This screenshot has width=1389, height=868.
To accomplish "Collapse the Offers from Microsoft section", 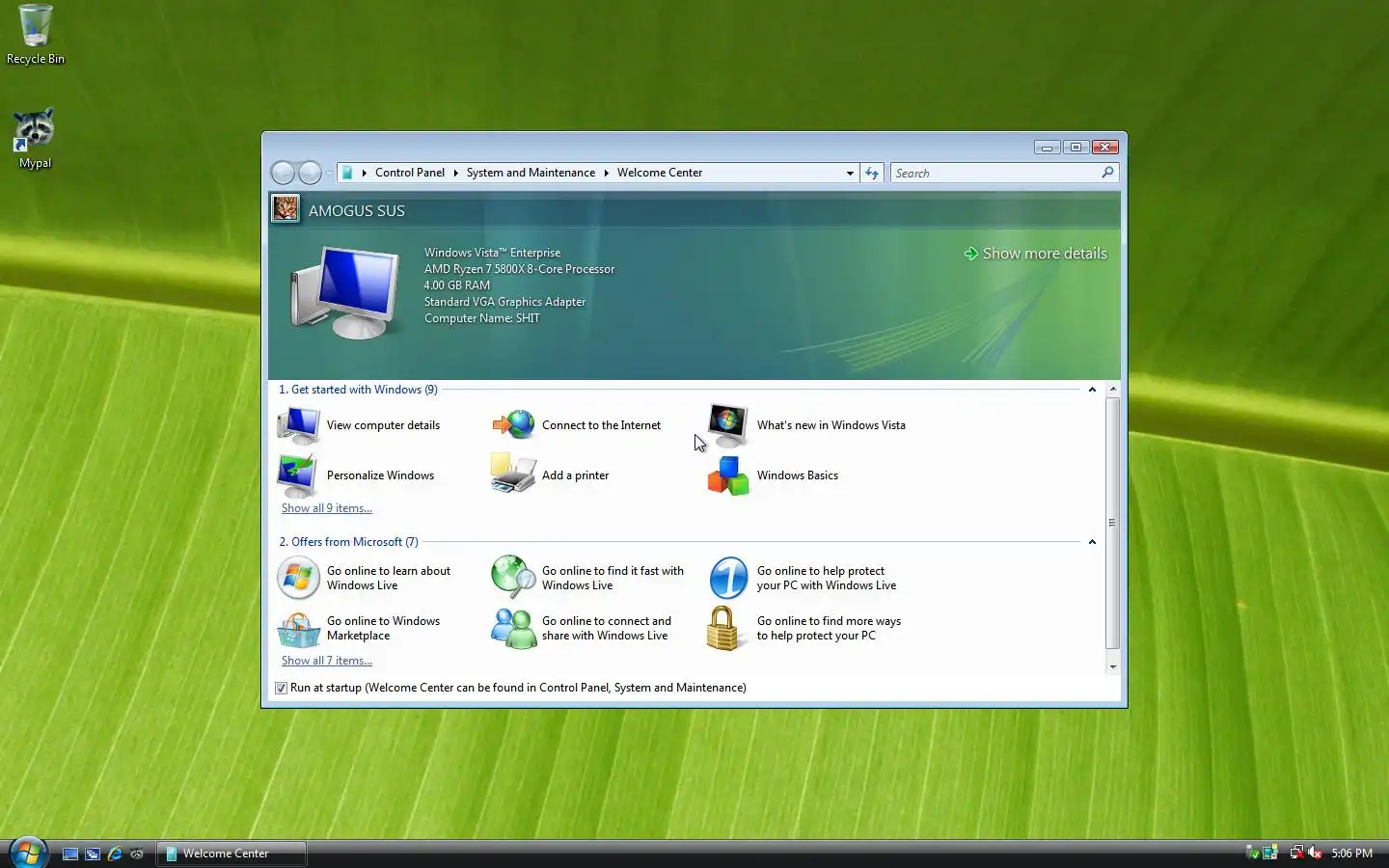I will pyautogui.click(x=1092, y=542).
